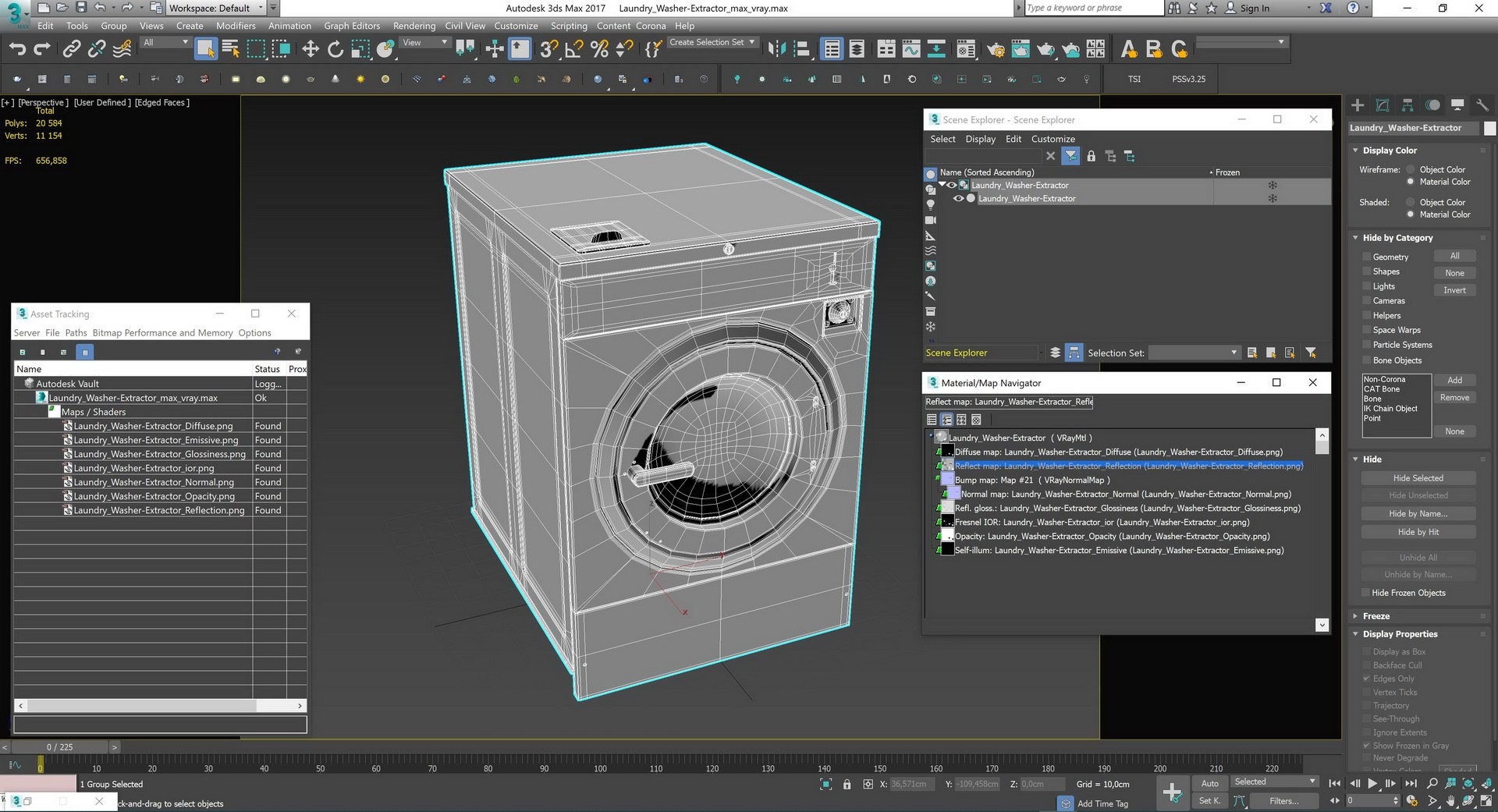Open the reference coordinate View dropdown
This screenshot has height=812, width=1498.
(x=425, y=43)
